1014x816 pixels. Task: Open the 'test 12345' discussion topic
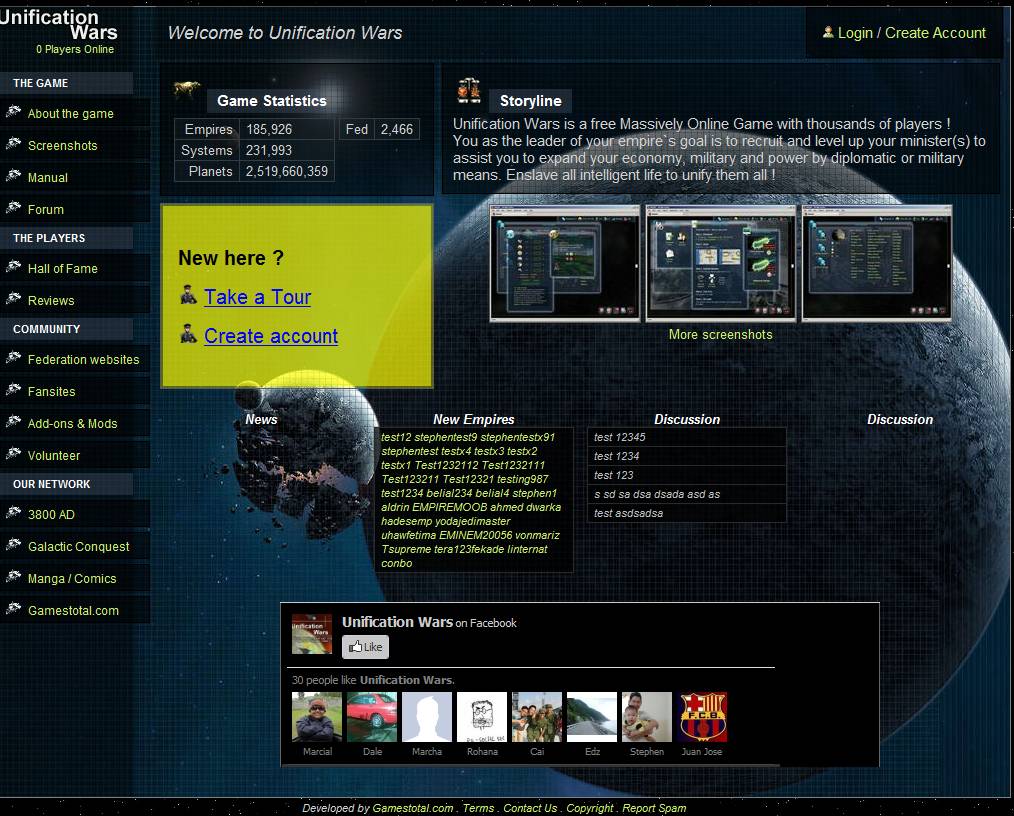[620, 437]
